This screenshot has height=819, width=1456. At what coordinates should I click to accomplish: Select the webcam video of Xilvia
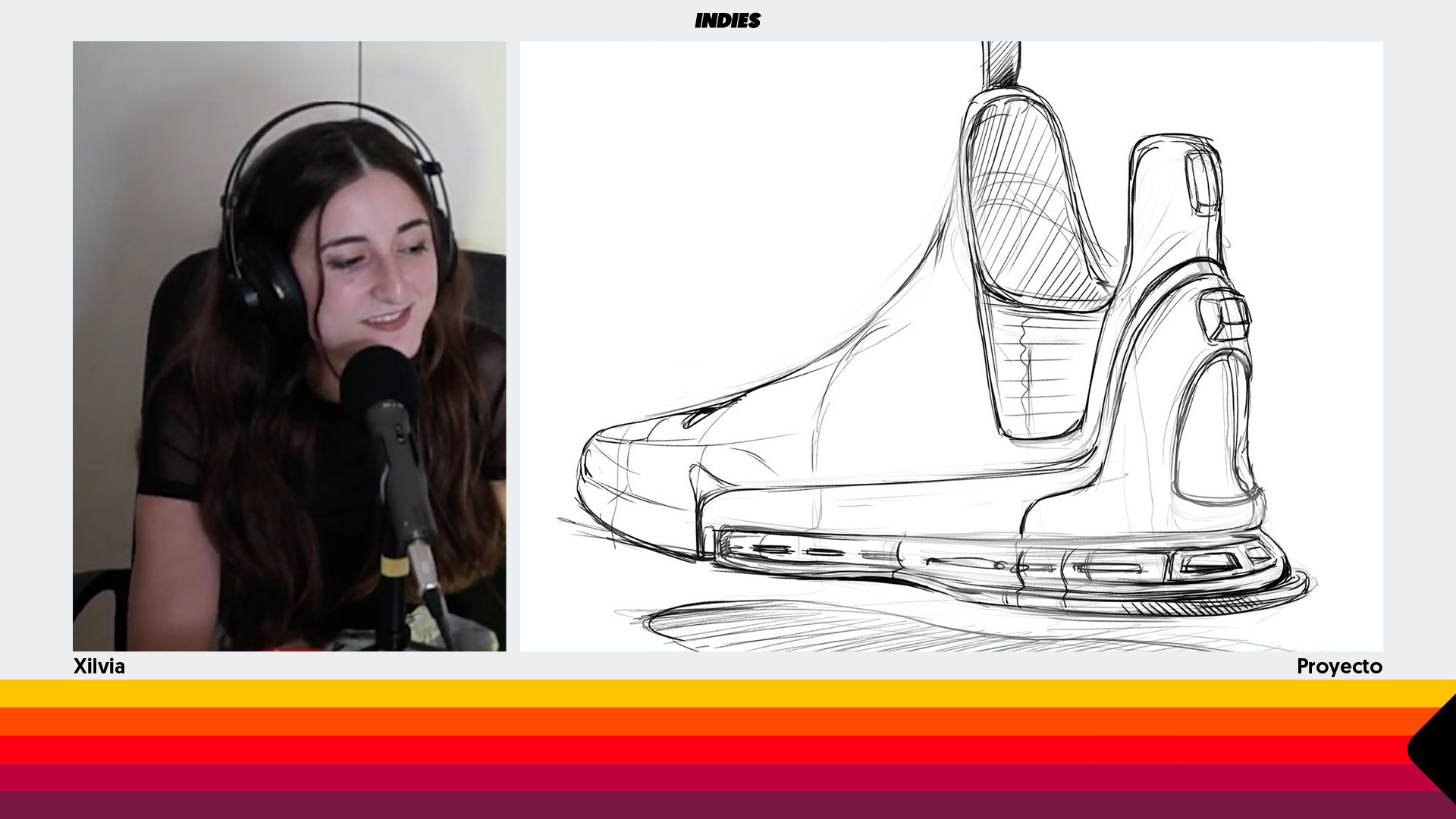[x=289, y=346]
